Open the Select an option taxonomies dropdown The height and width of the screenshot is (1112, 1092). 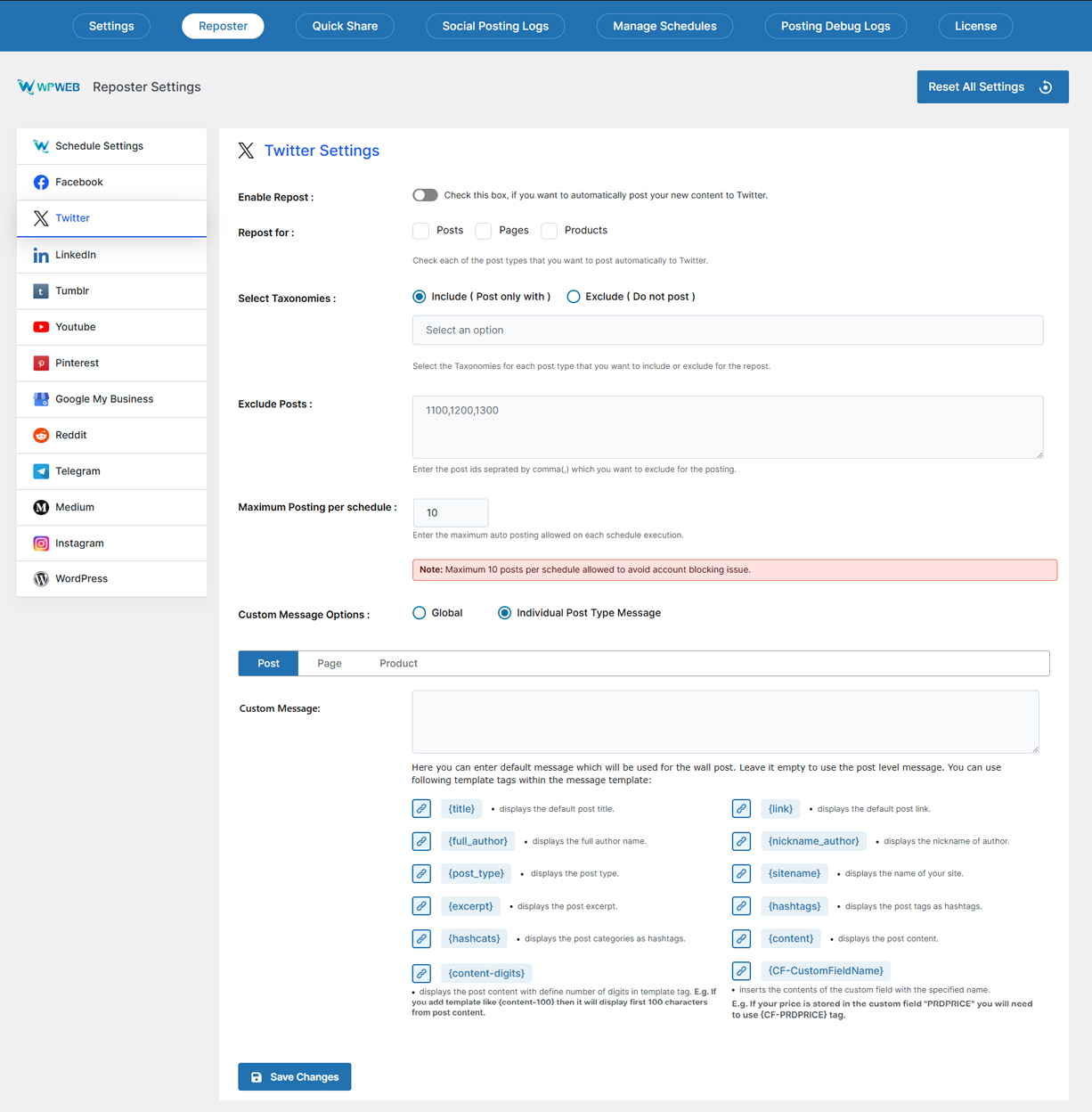click(x=727, y=330)
